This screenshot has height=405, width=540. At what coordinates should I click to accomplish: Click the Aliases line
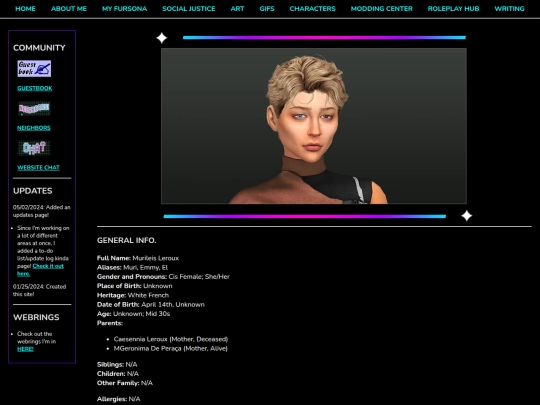[132, 267]
